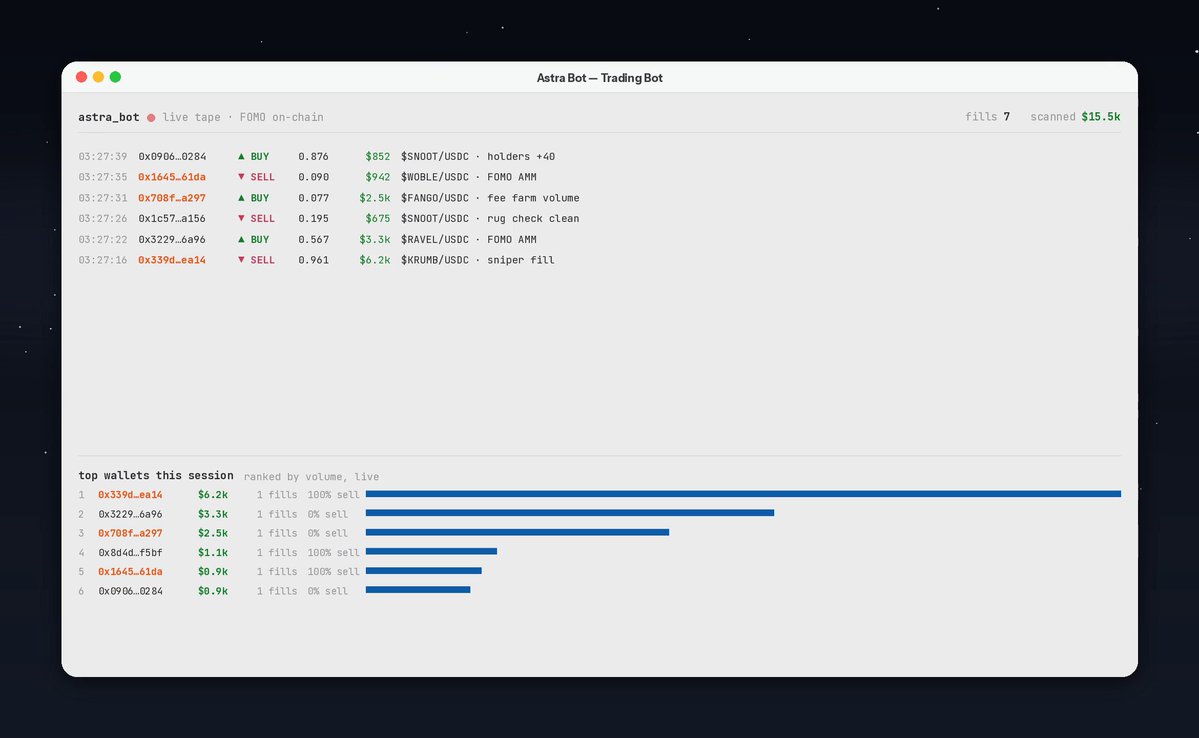Click the window title "Astra Bot — Trading Bot"
The image size is (1199, 738).
point(600,77)
